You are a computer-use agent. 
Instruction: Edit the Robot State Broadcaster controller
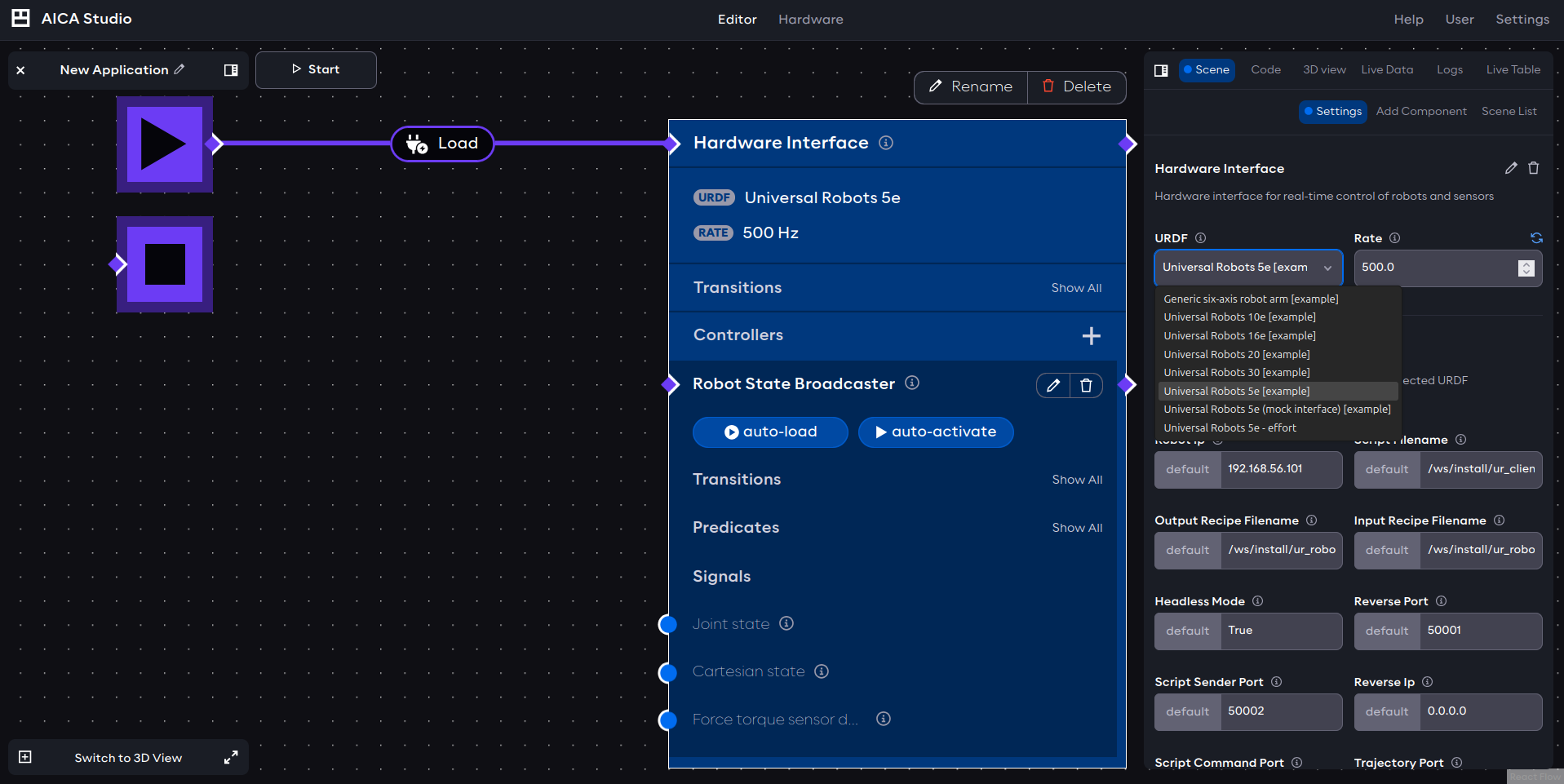(1053, 385)
